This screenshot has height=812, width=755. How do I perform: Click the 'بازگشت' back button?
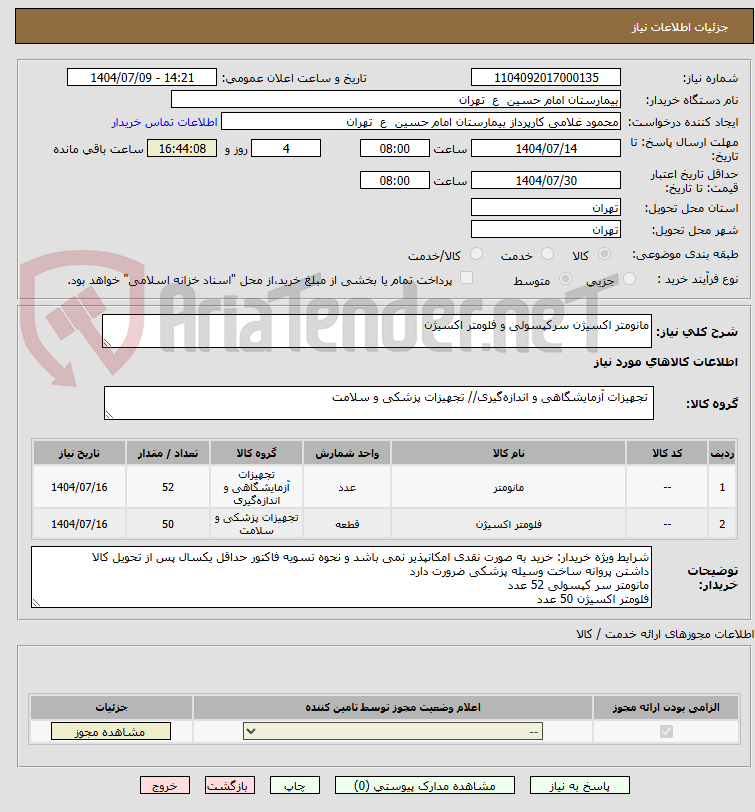tap(229, 786)
